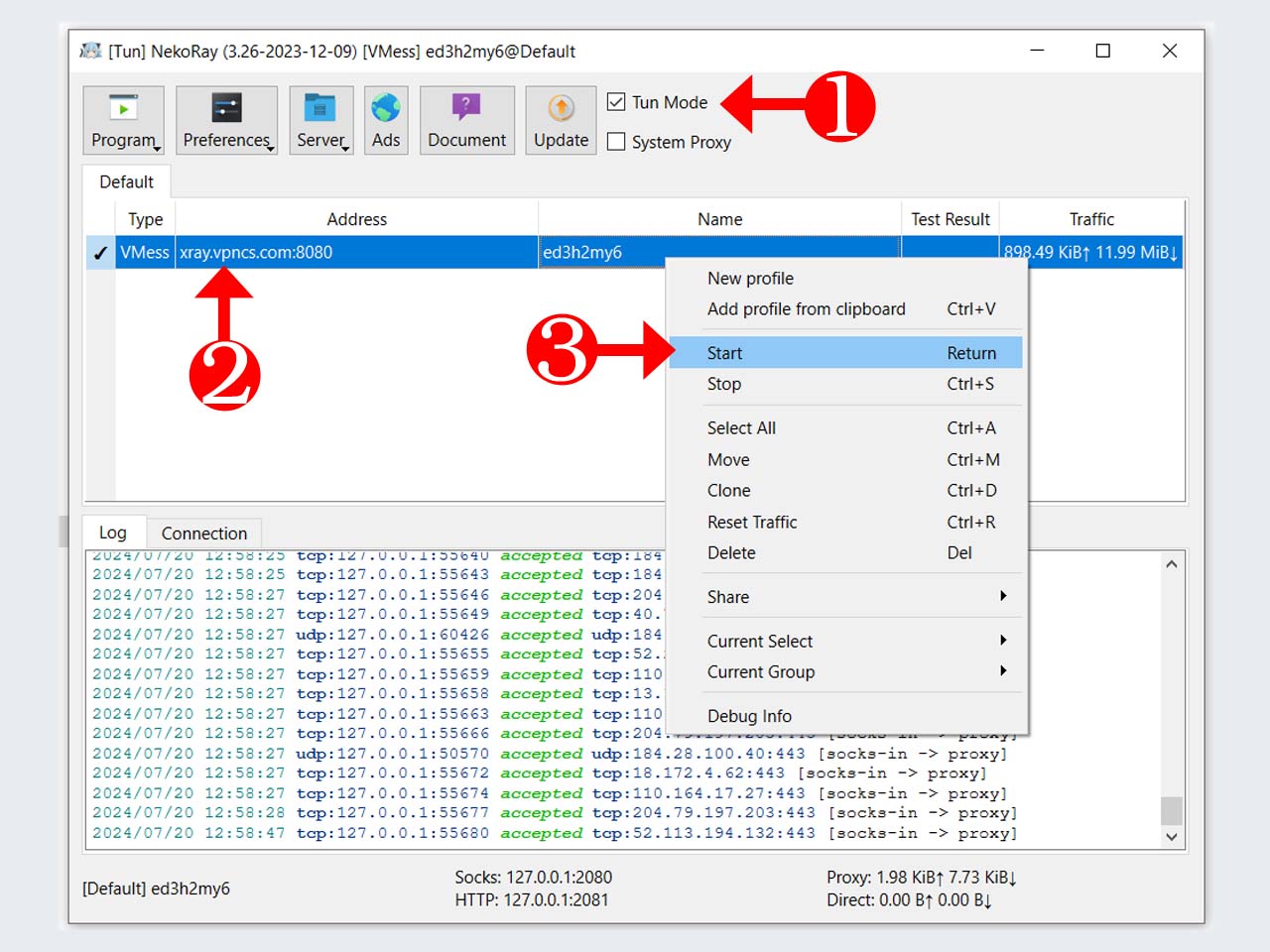Click the log scrollbar thumb
Image resolution: width=1270 pixels, height=952 pixels.
point(1172,810)
